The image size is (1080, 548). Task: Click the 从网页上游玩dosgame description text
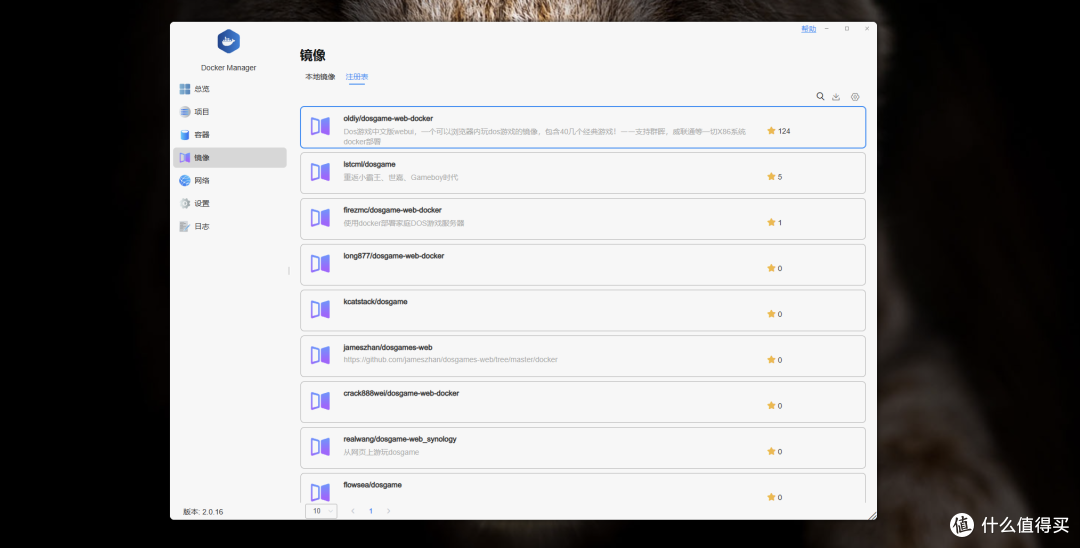point(381,452)
